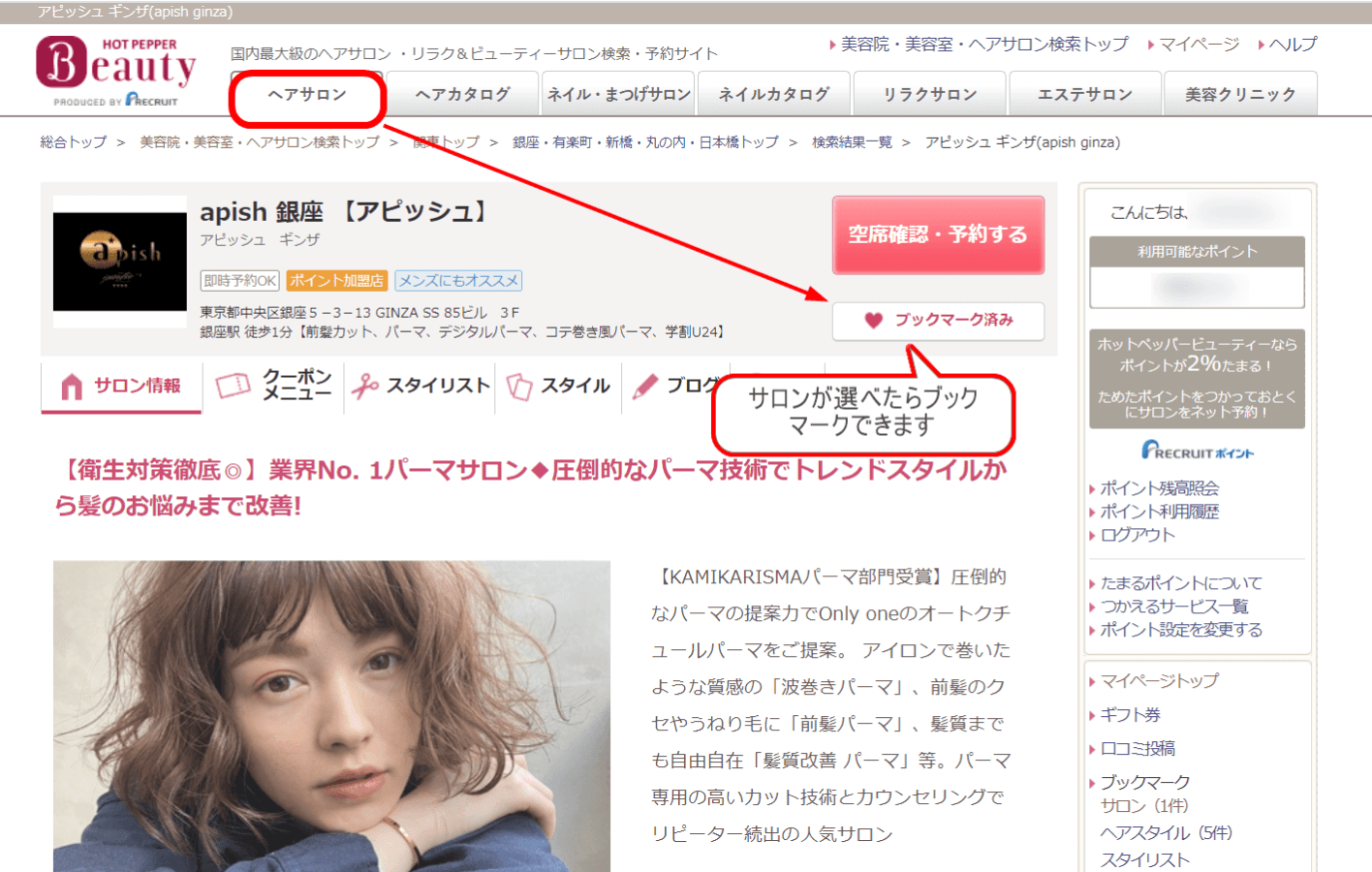Open bookmarked サロン (1件) link

[x=1144, y=806]
